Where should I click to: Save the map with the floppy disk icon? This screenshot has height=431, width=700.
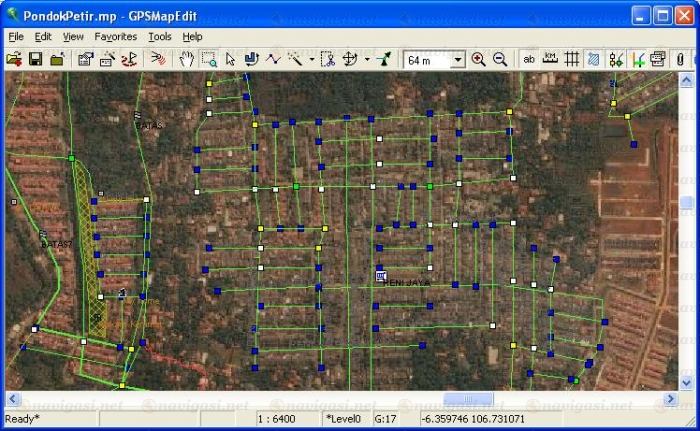[35, 60]
